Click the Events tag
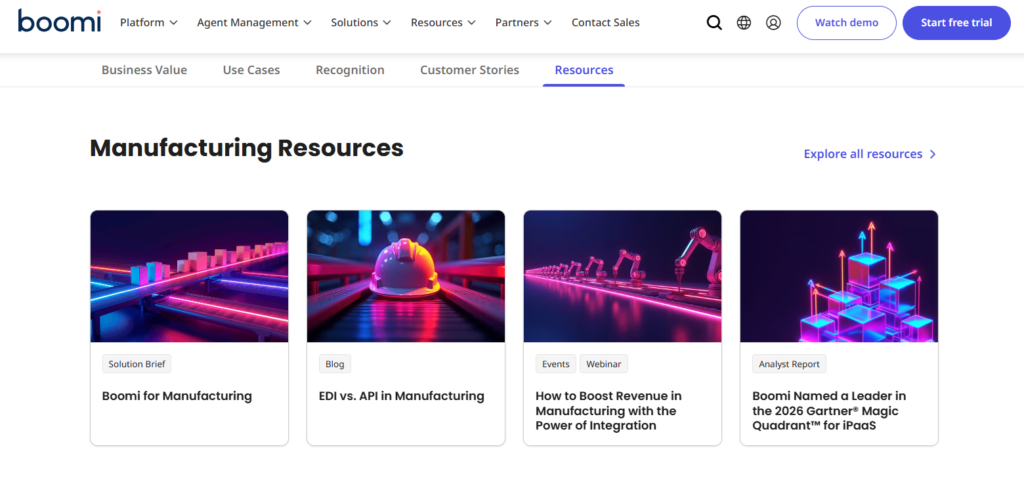 pos(556,364)
